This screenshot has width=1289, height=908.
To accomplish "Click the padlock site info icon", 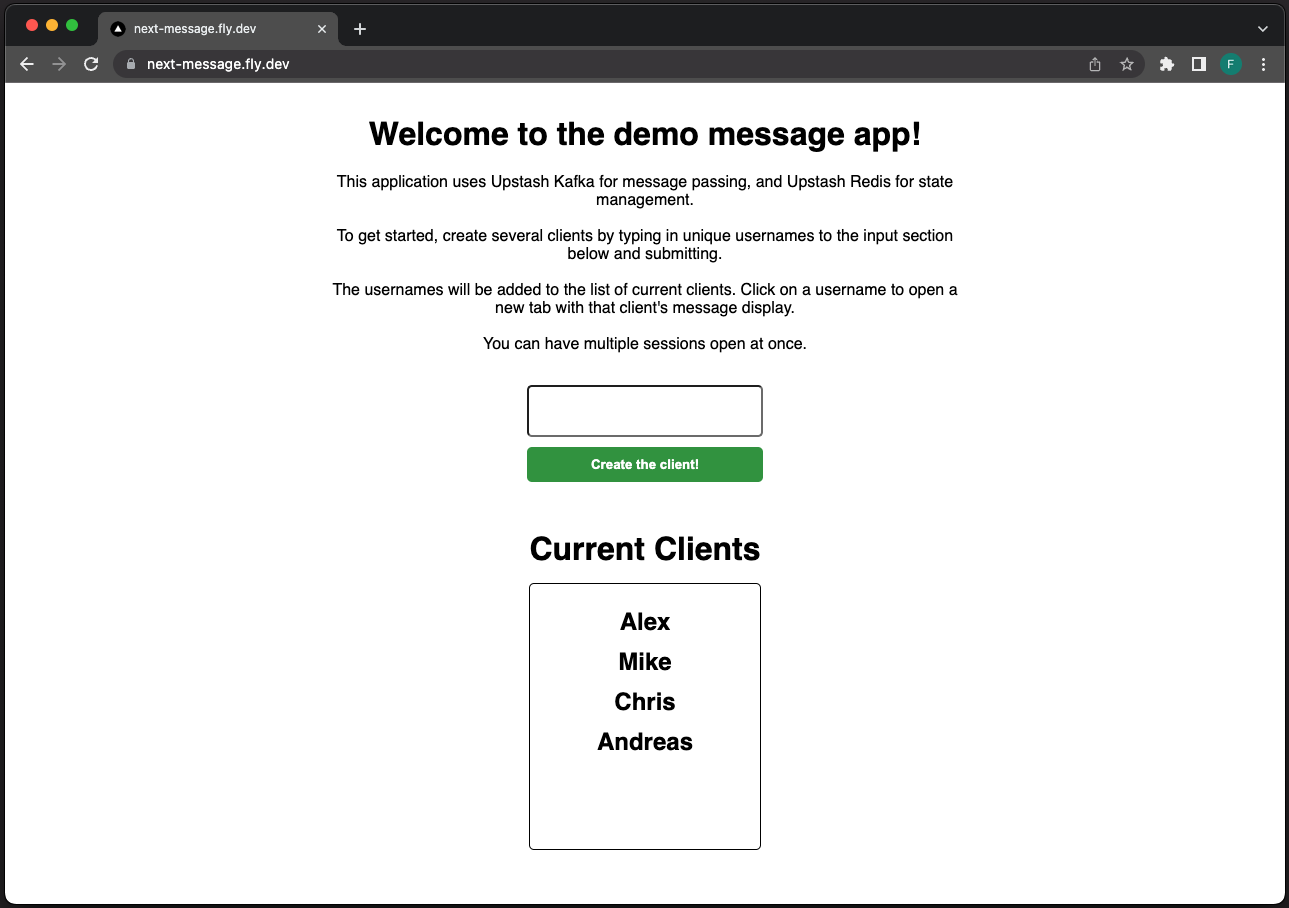I will [x=130, y=64].
